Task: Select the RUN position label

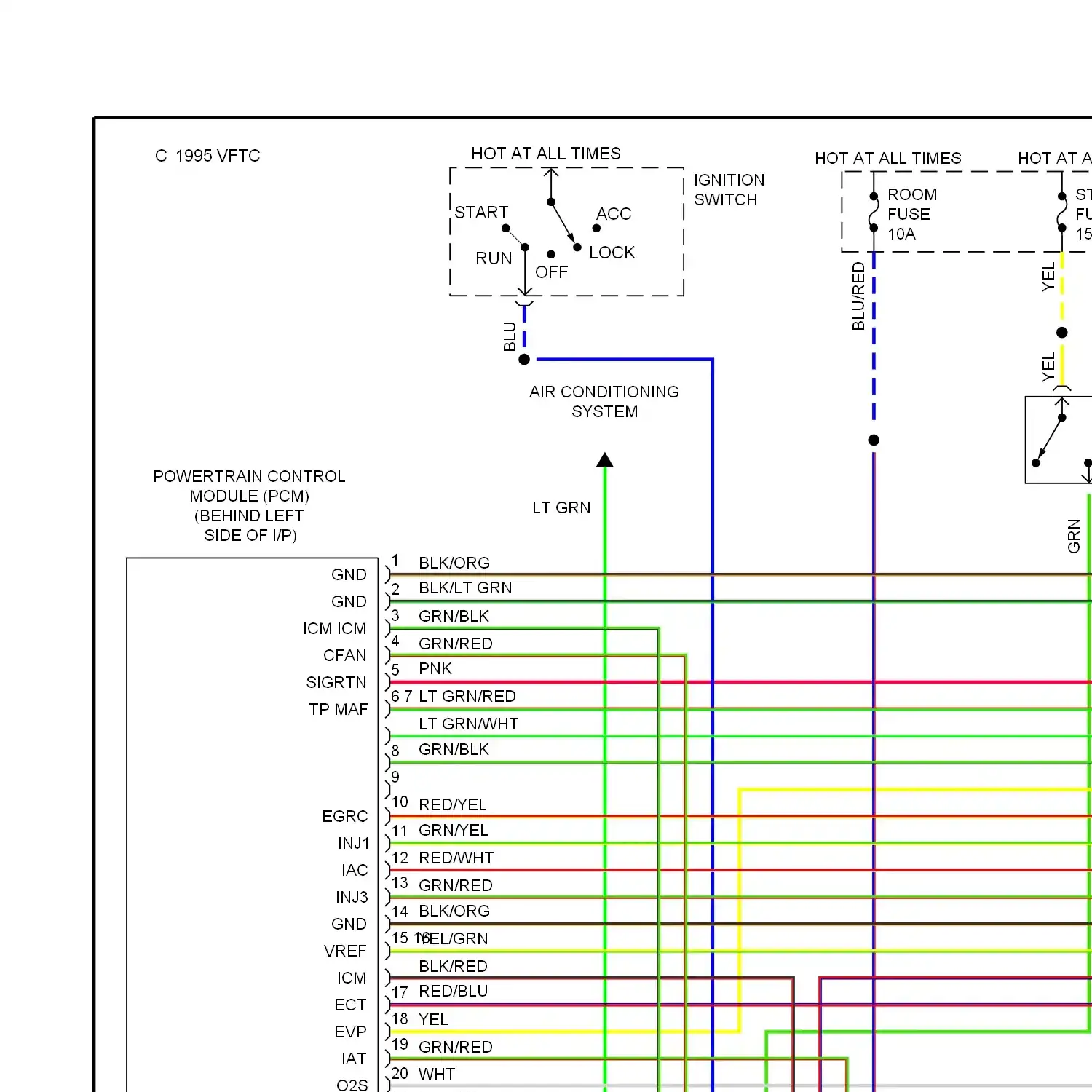Action: (494, 258)
